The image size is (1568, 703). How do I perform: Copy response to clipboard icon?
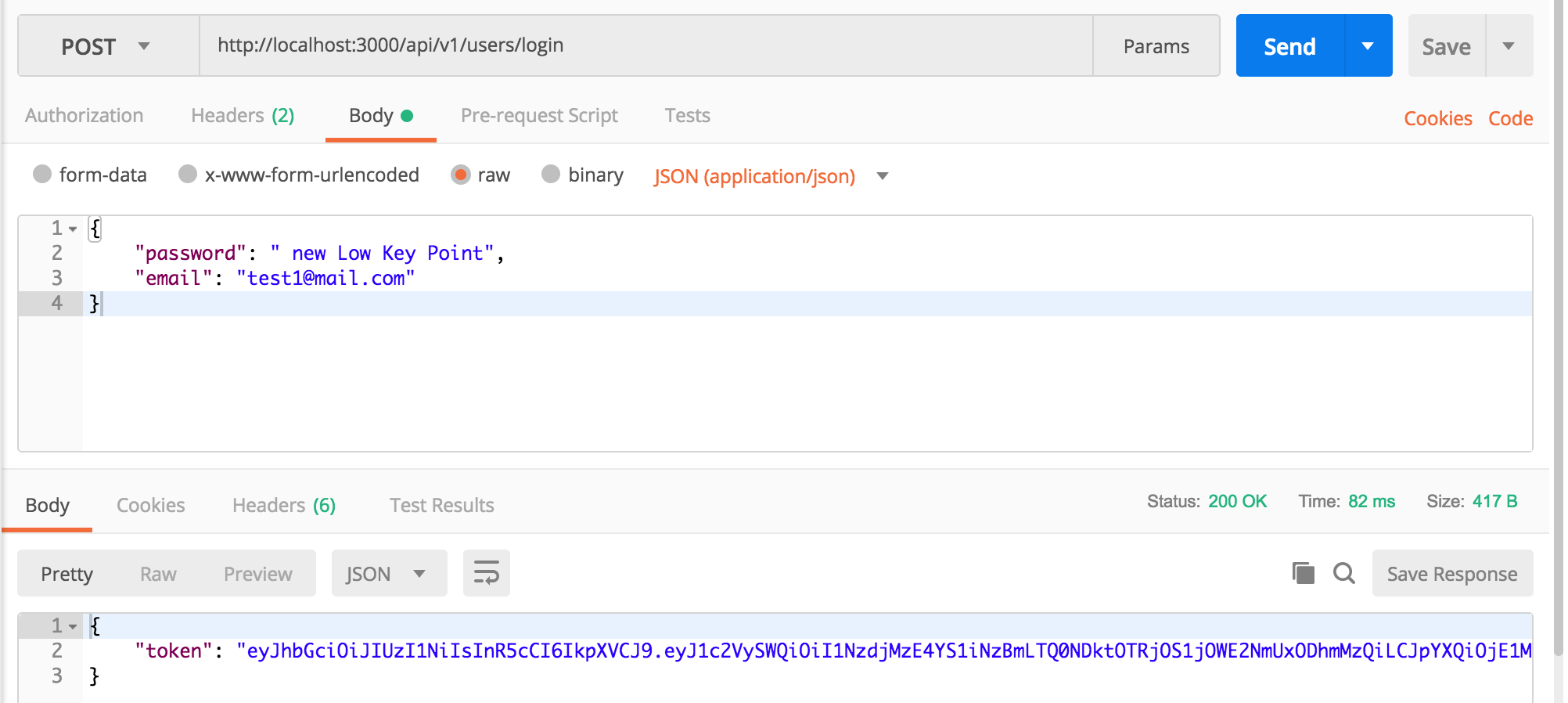coord(1303,573)
